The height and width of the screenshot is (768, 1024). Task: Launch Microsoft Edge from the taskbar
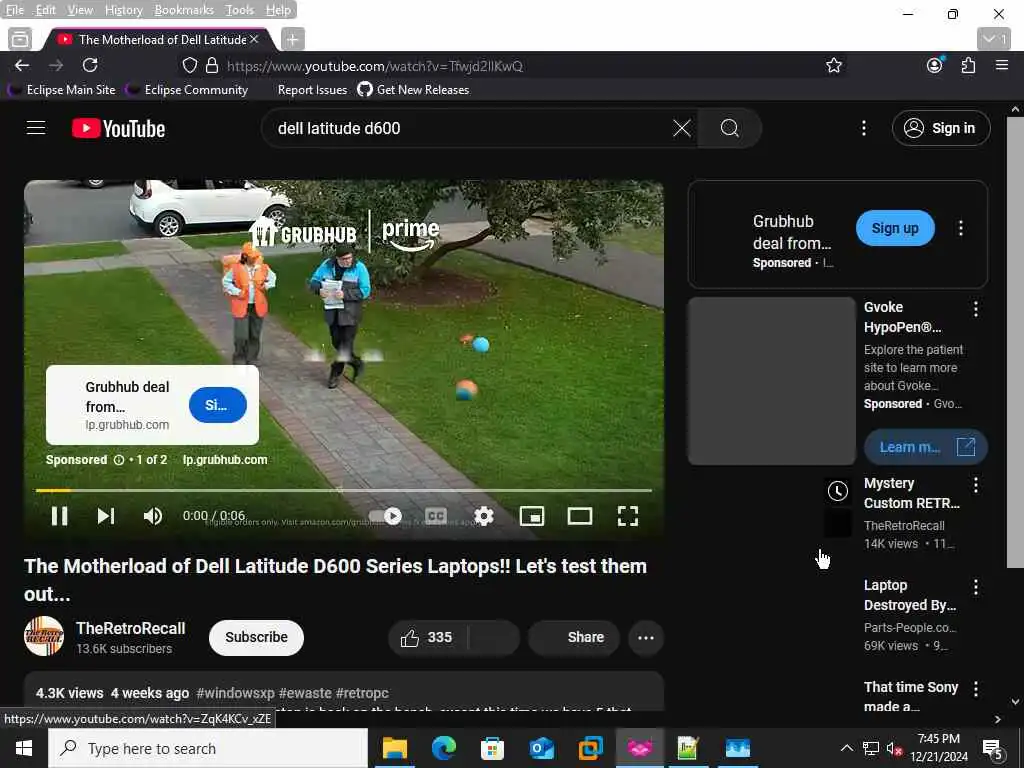[443, 748]
